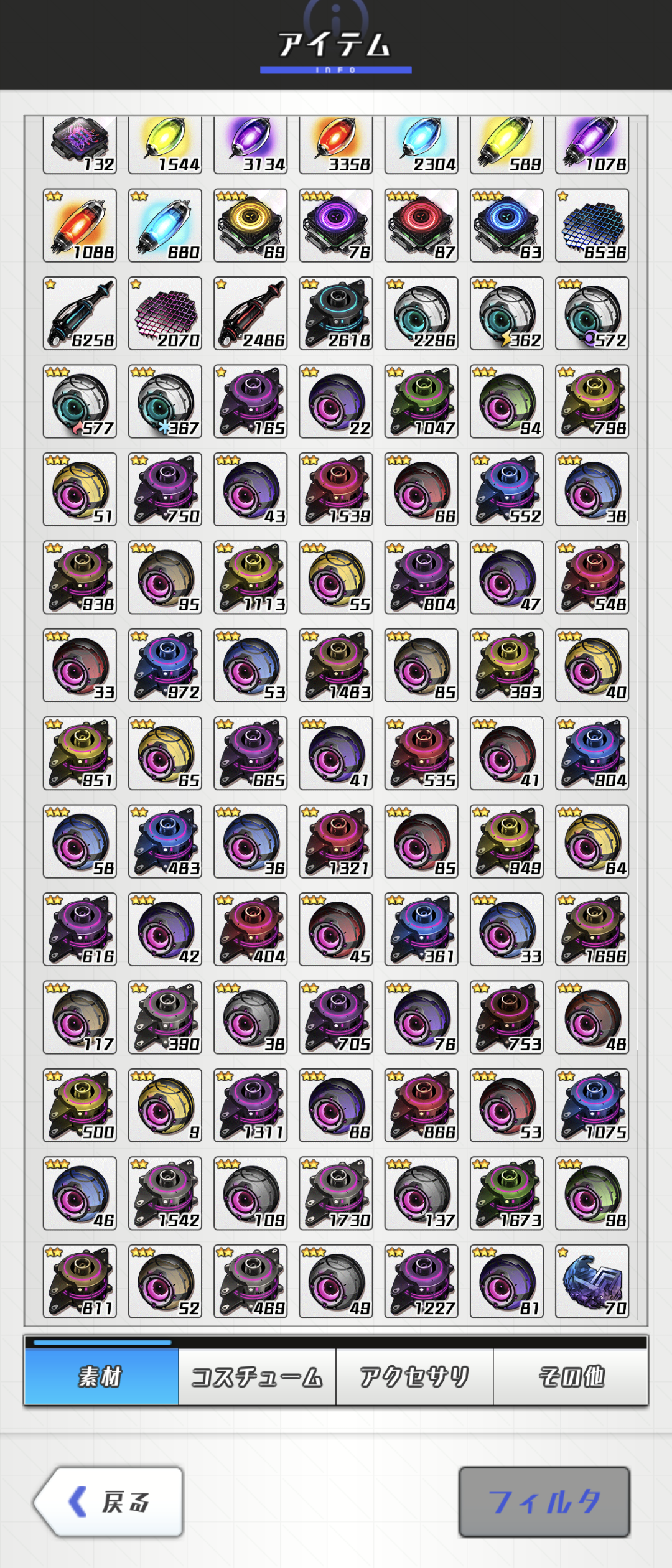
Task: Open the コスチューム tab
Action: tap(257, 1376)
